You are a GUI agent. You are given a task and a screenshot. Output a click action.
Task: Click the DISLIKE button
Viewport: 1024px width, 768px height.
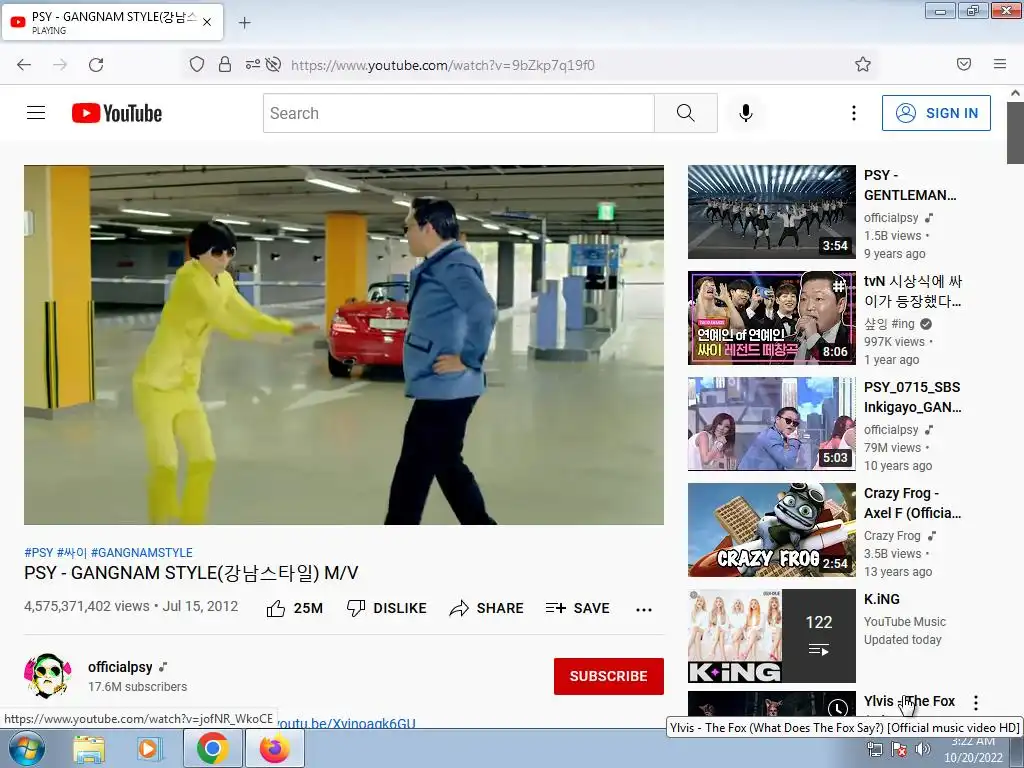(387, 608)
